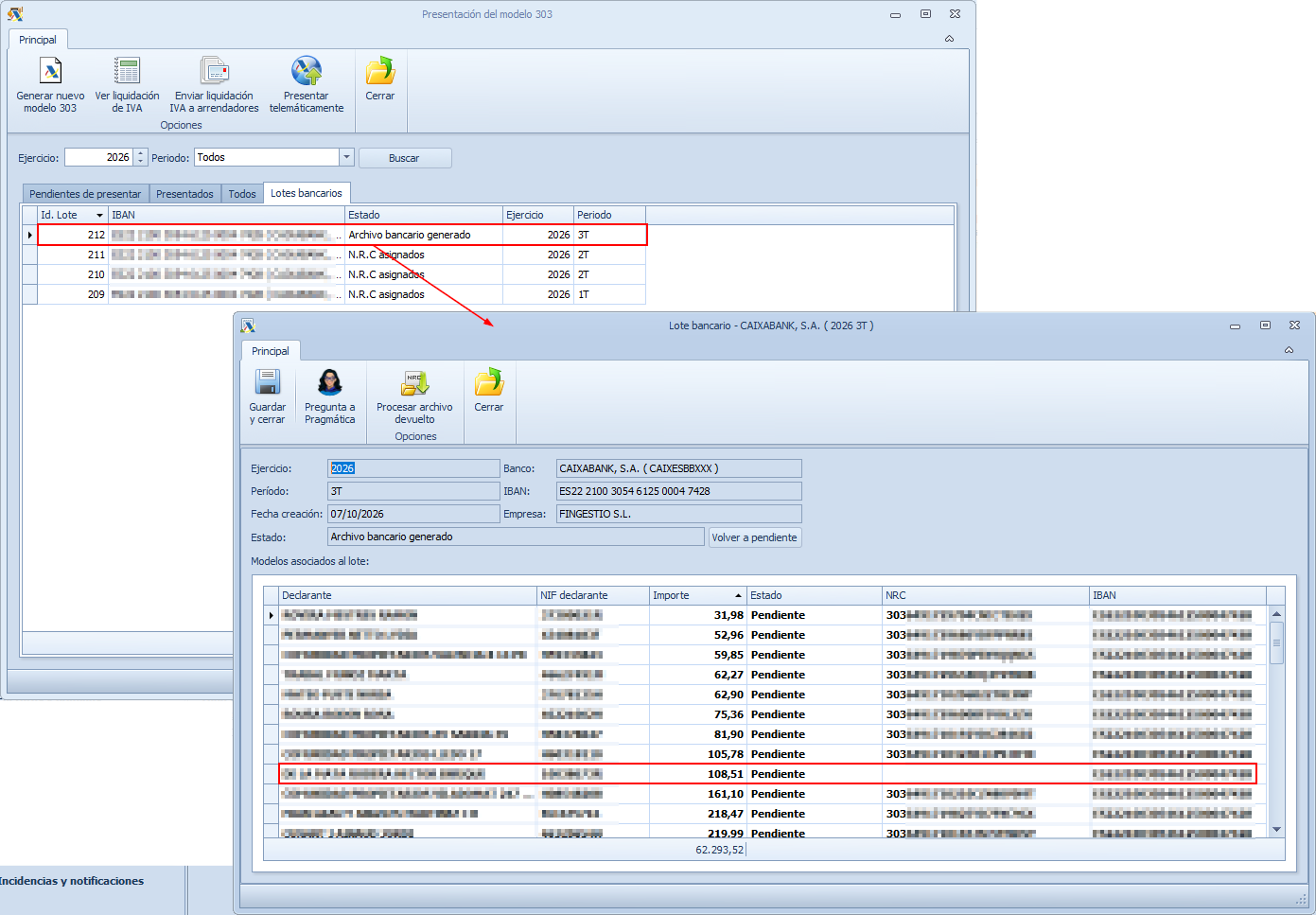The width and height of the screenshot is (1316, 915).
Task: Switch to Todos tab
Action: click(x=242, y=194)
